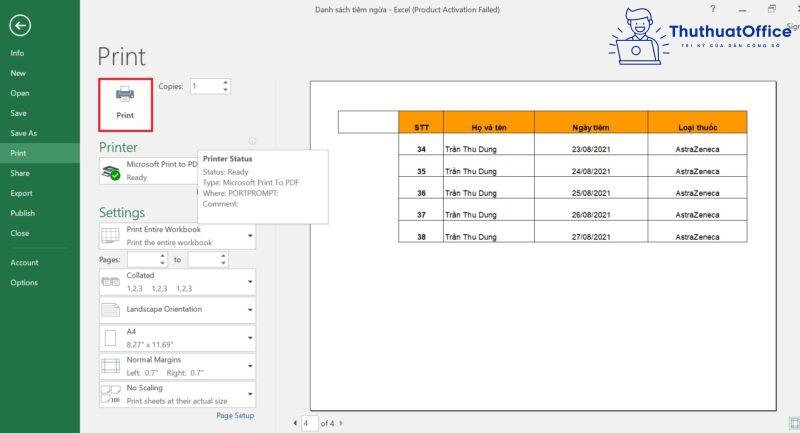Click 'Trần Thu Dung' in row 35

click(471, 171)
